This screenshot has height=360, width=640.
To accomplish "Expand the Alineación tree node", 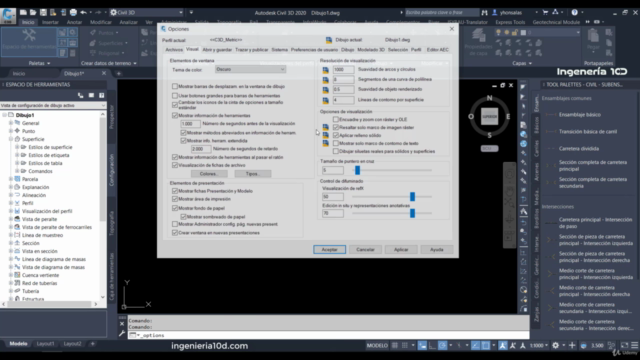I will click(x=11, y=195).
